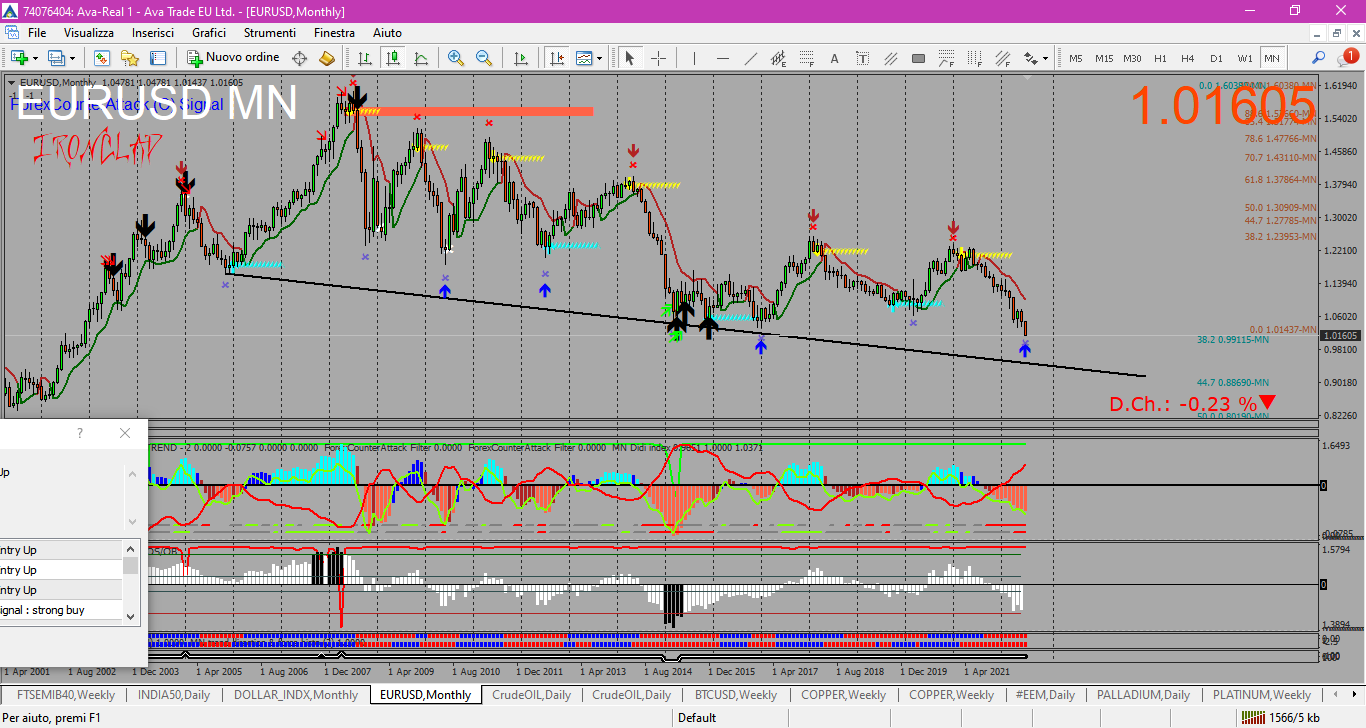This screenshot has width=1366, height=728.
Task: Open the Finestra menu
Action: point(334,33)
